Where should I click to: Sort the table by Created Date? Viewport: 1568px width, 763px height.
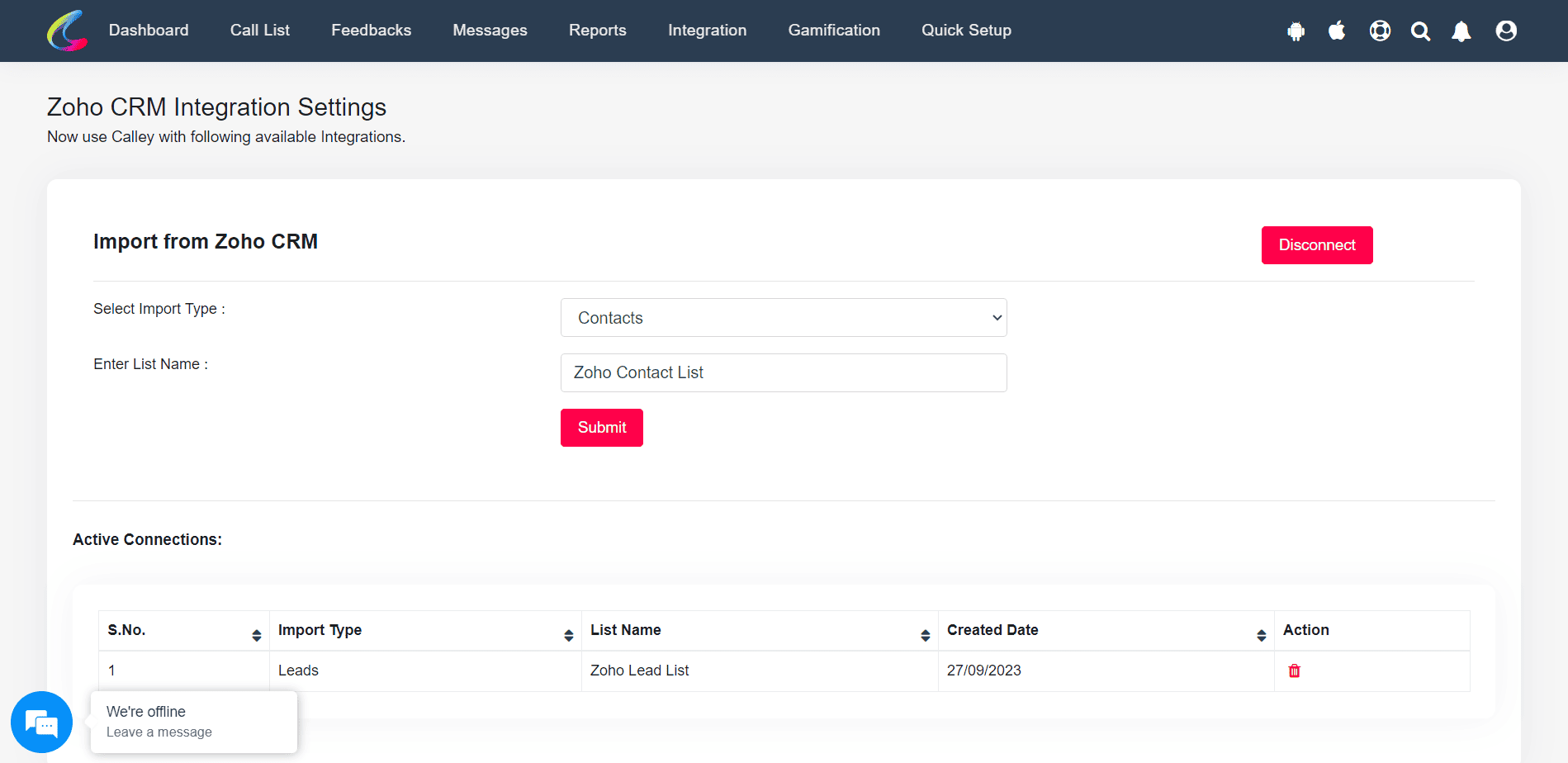point(1106,630)
